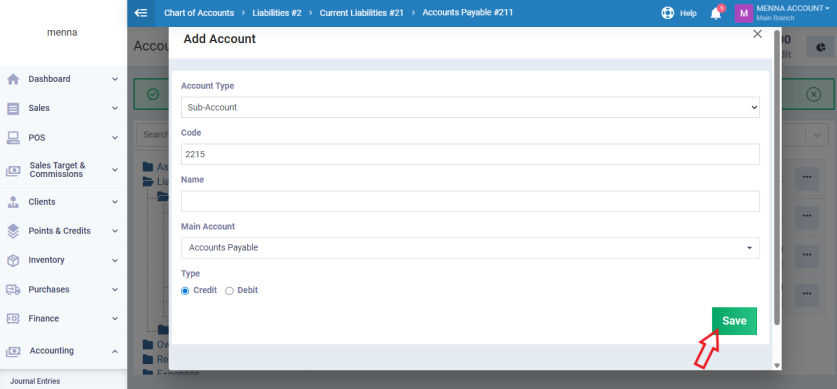Screen dimensions: 837x389
Task: Expand the Clients menu chevron
Action: (115, 202)
